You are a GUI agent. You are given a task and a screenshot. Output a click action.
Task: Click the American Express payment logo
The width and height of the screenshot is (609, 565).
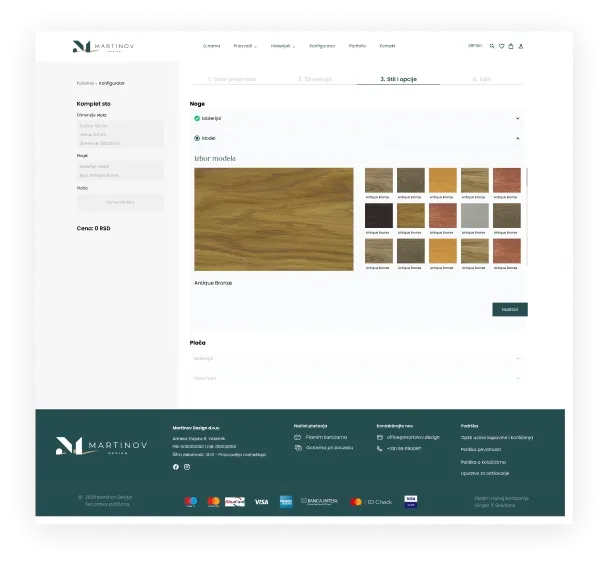coord(286,502)
